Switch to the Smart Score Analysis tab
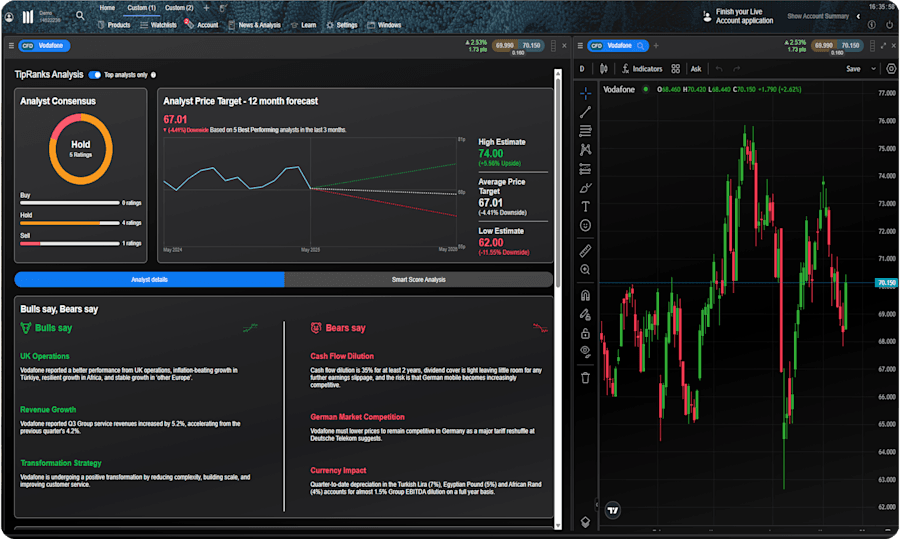This screenshot has height=539, width=900. coord(418,279)
